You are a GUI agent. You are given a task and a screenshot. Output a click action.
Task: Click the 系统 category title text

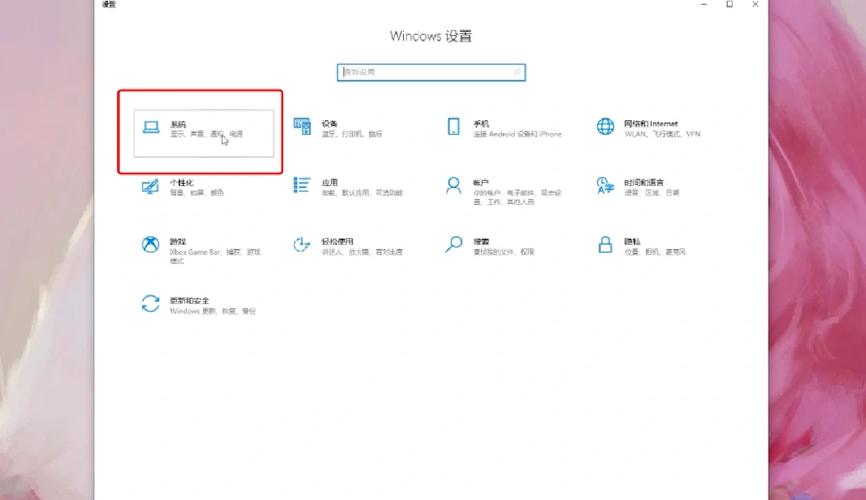(x=178, y=124)
